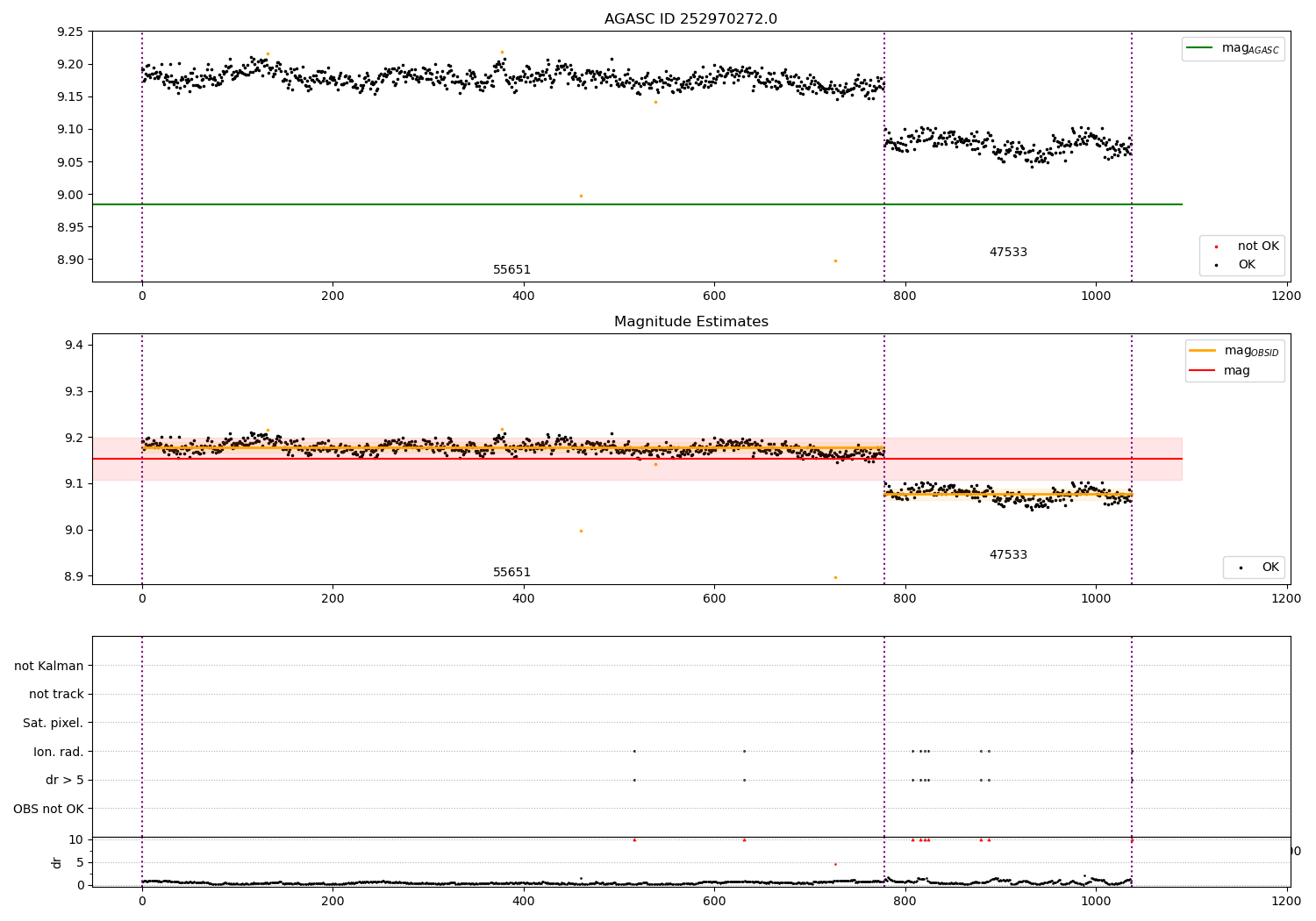Select the mag AGASC legend label

coord(1250,48)
